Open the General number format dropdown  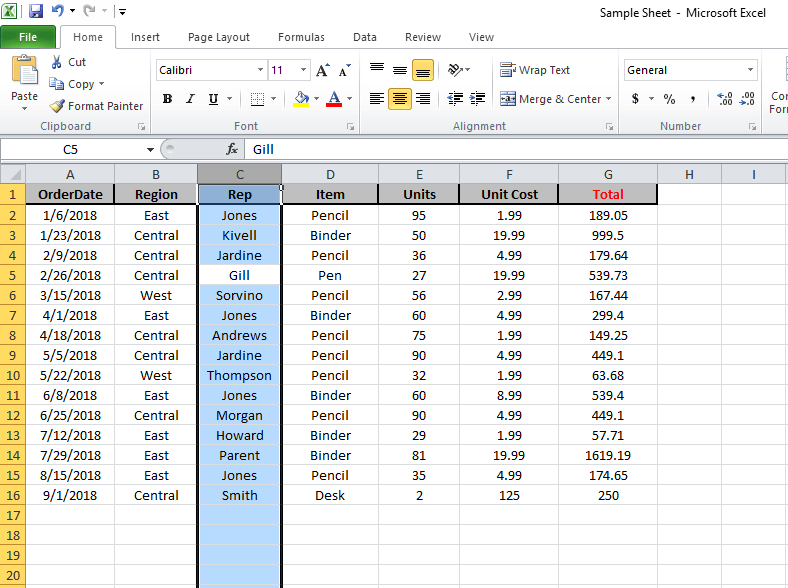click(x=750, y=70)
